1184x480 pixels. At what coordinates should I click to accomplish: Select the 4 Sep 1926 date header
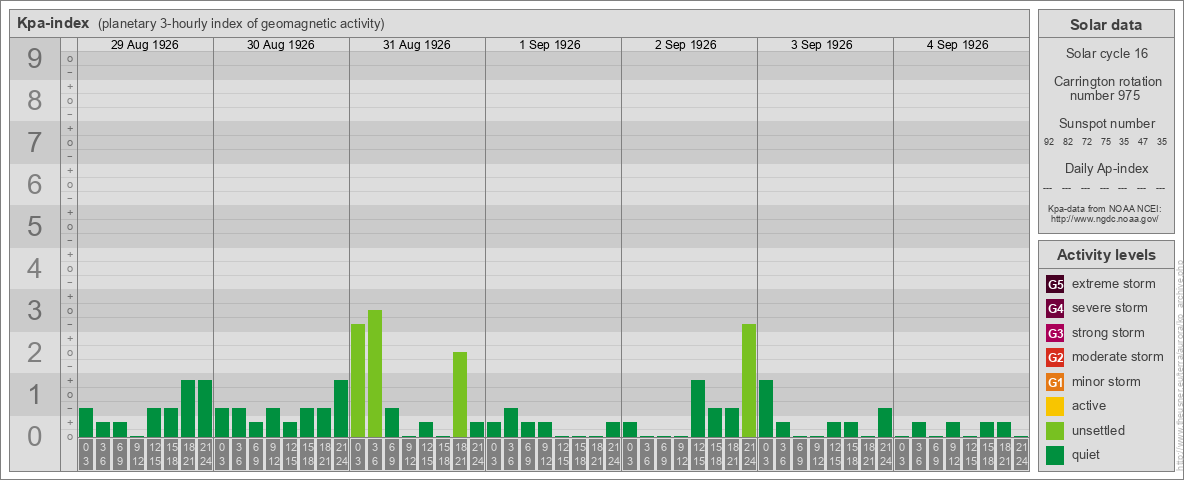[x=958, y=45]
